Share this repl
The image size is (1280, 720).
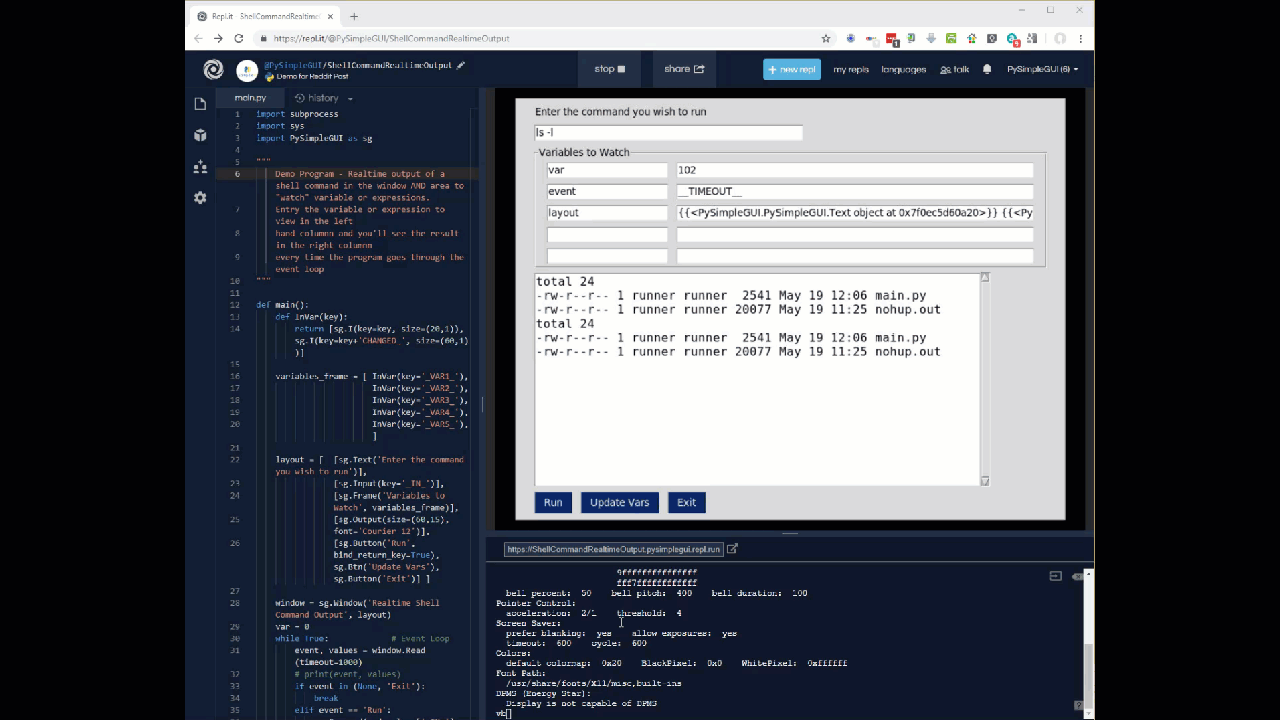coord(685,69)
